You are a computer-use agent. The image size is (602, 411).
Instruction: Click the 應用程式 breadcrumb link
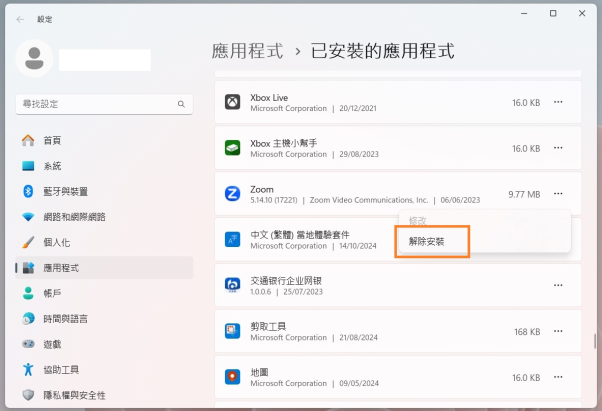(x=248, y=51)
